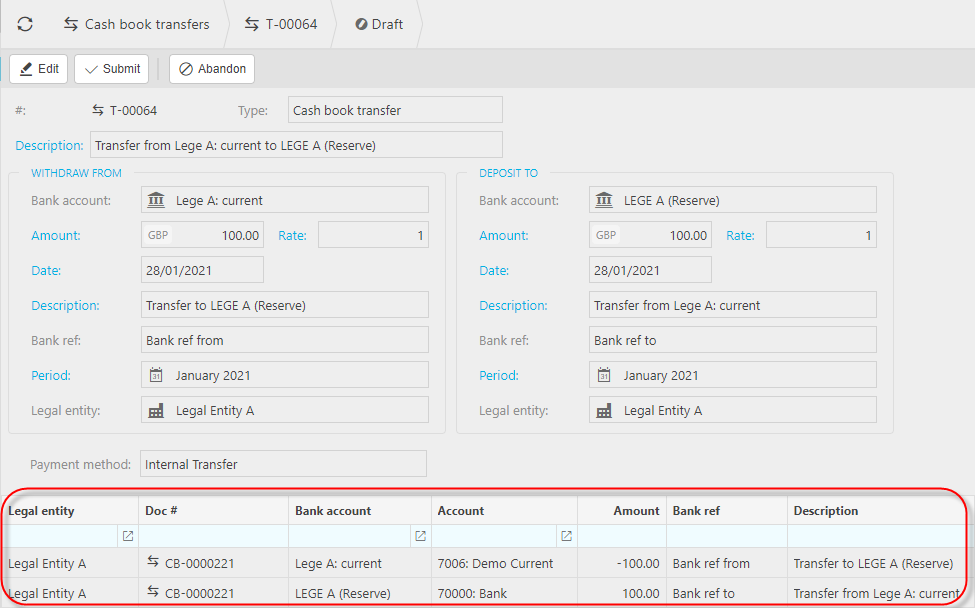Viewport: 975px width, 608px height.
Task: Abandon the draft transfer
Action: (212, 68)
